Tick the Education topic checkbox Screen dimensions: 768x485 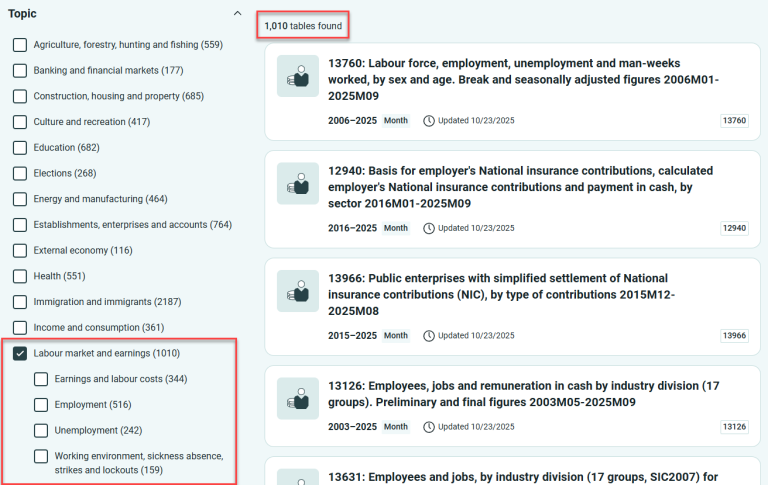click(20, 147)
